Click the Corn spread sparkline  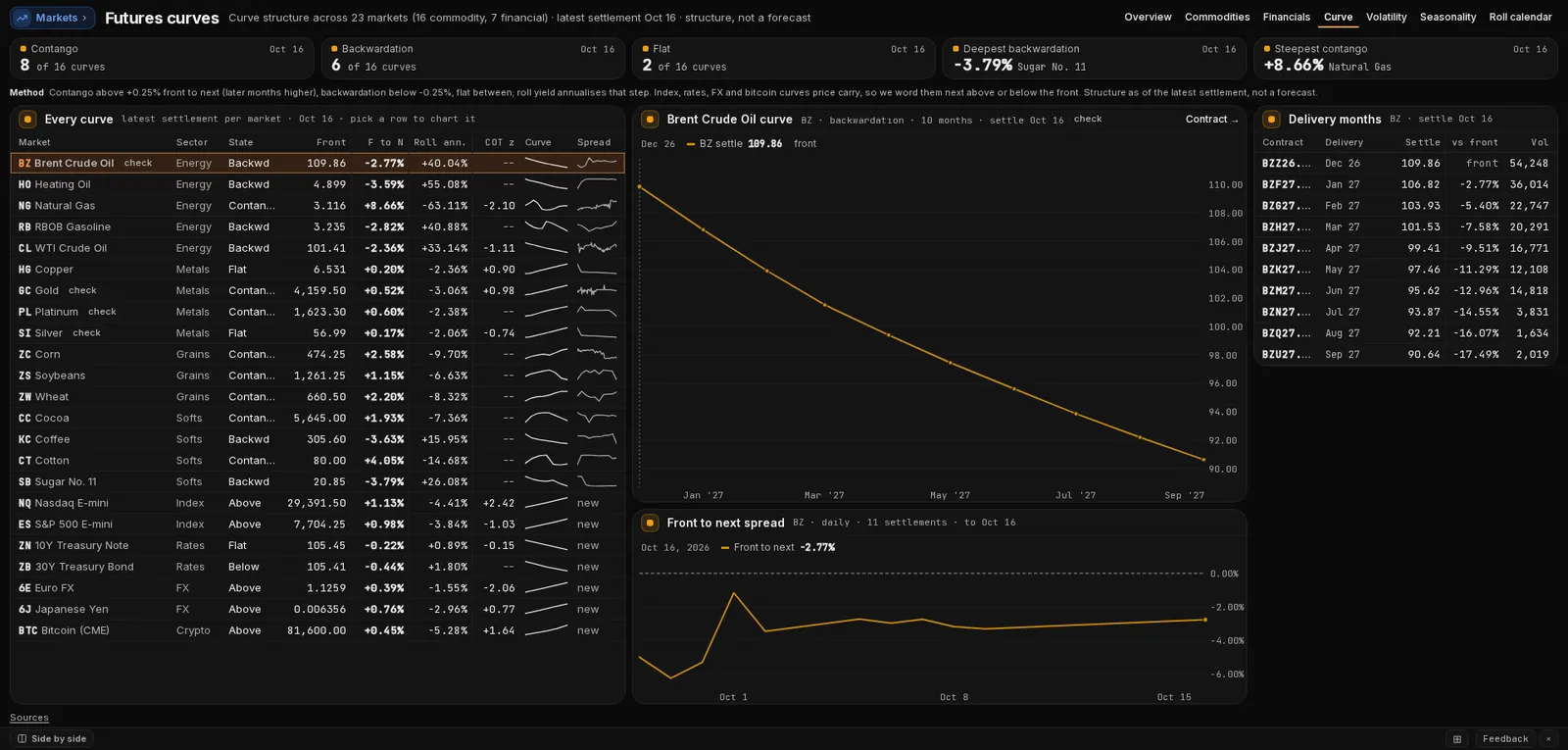597,355
